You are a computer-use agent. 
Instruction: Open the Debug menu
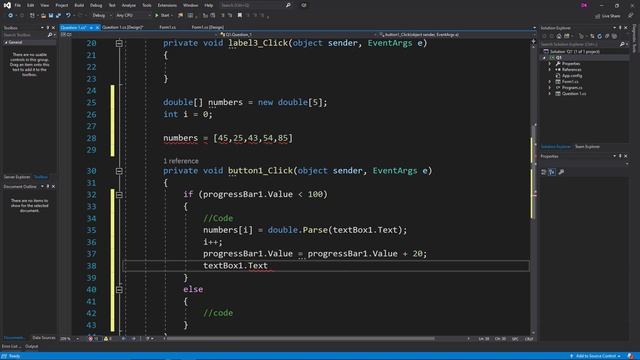pos(96,5)
